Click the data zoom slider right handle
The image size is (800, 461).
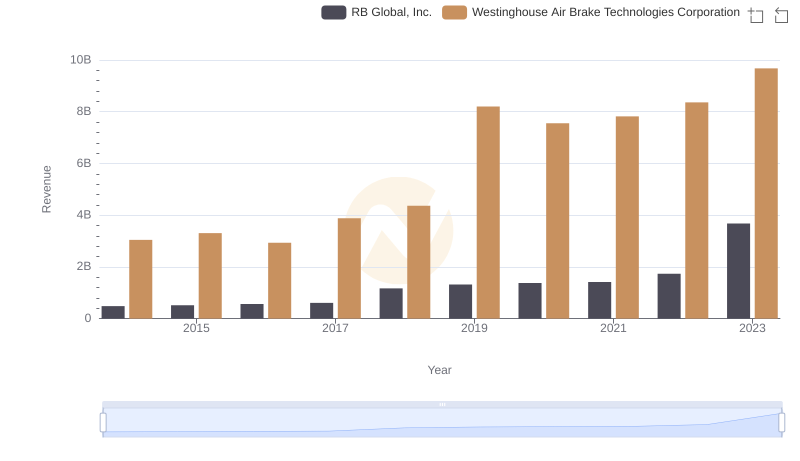(x=781, y=423)
